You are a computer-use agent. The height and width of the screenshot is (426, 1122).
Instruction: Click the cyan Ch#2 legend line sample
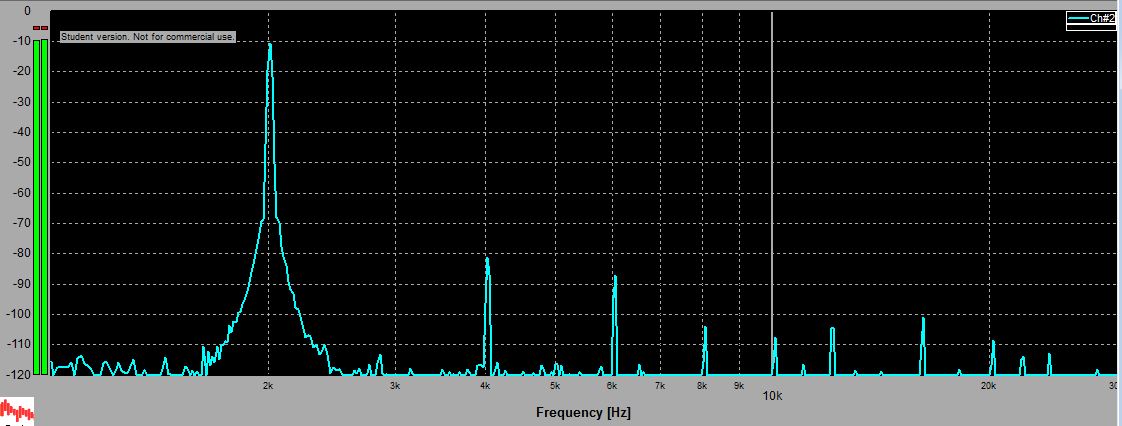coord(1078,19)
